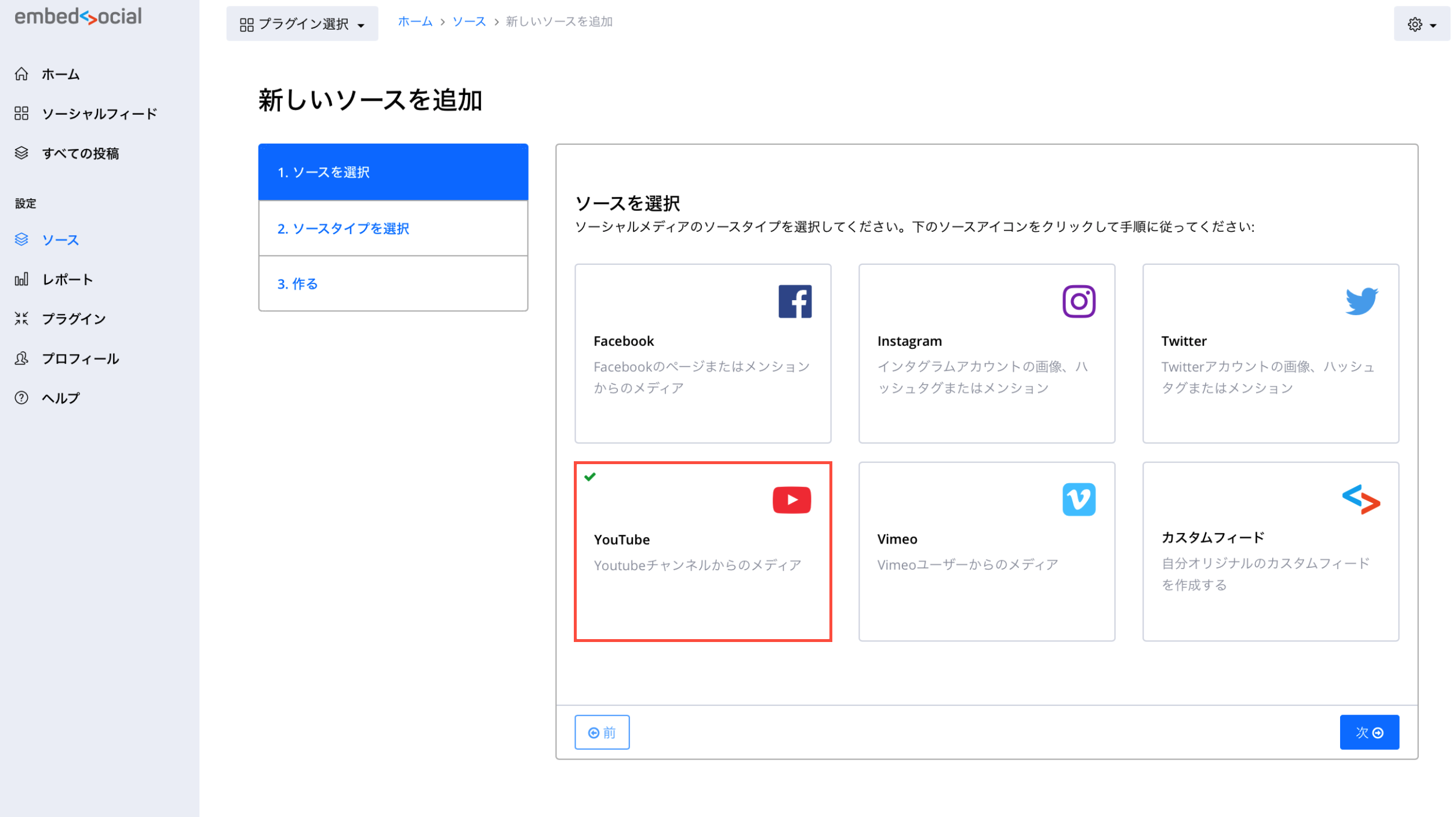Choose the Vimeo source card title
The width and height of the screenshot is (1456, 817).
pos(897,539)
